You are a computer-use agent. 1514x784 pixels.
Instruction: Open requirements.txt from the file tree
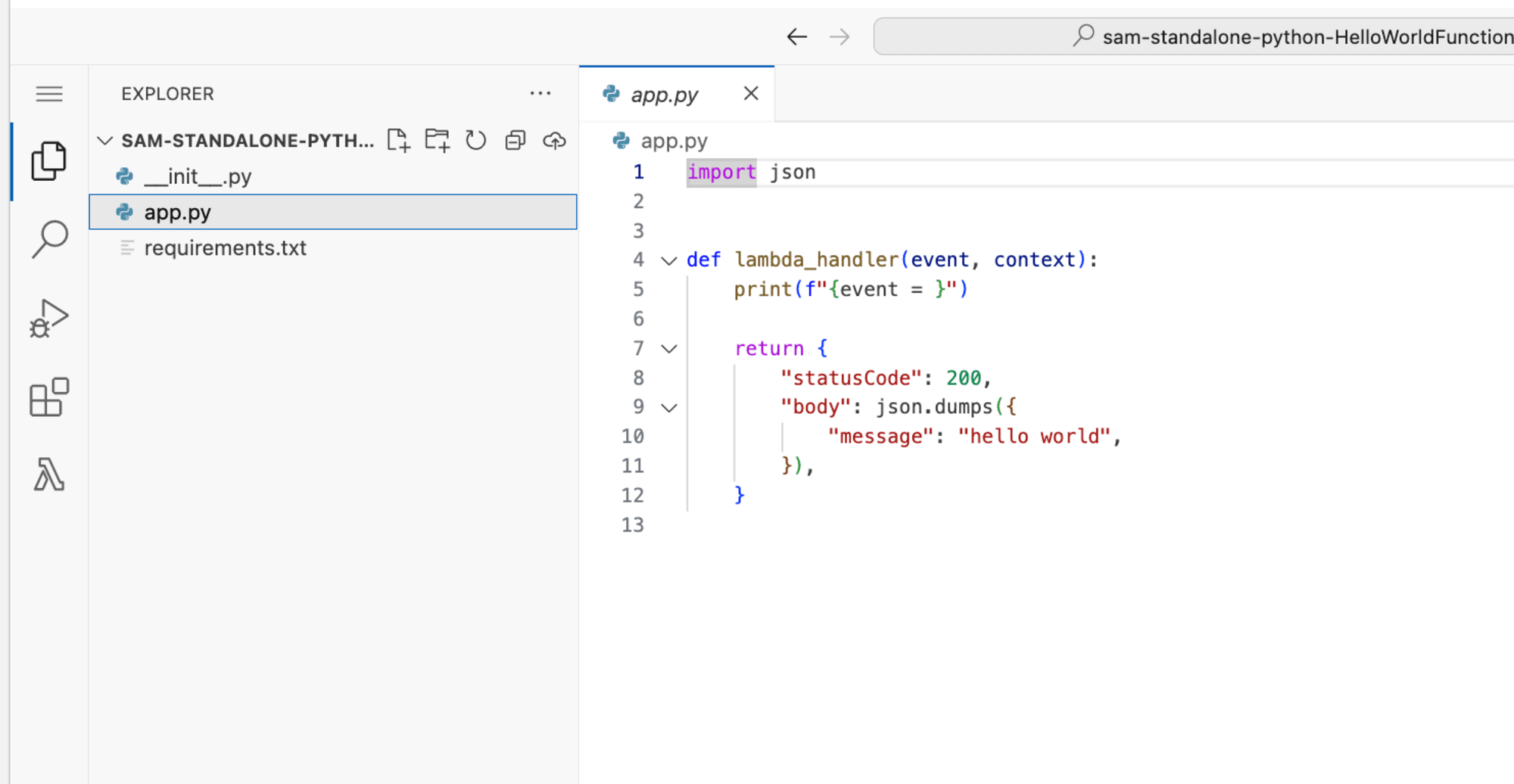(333, 248)
